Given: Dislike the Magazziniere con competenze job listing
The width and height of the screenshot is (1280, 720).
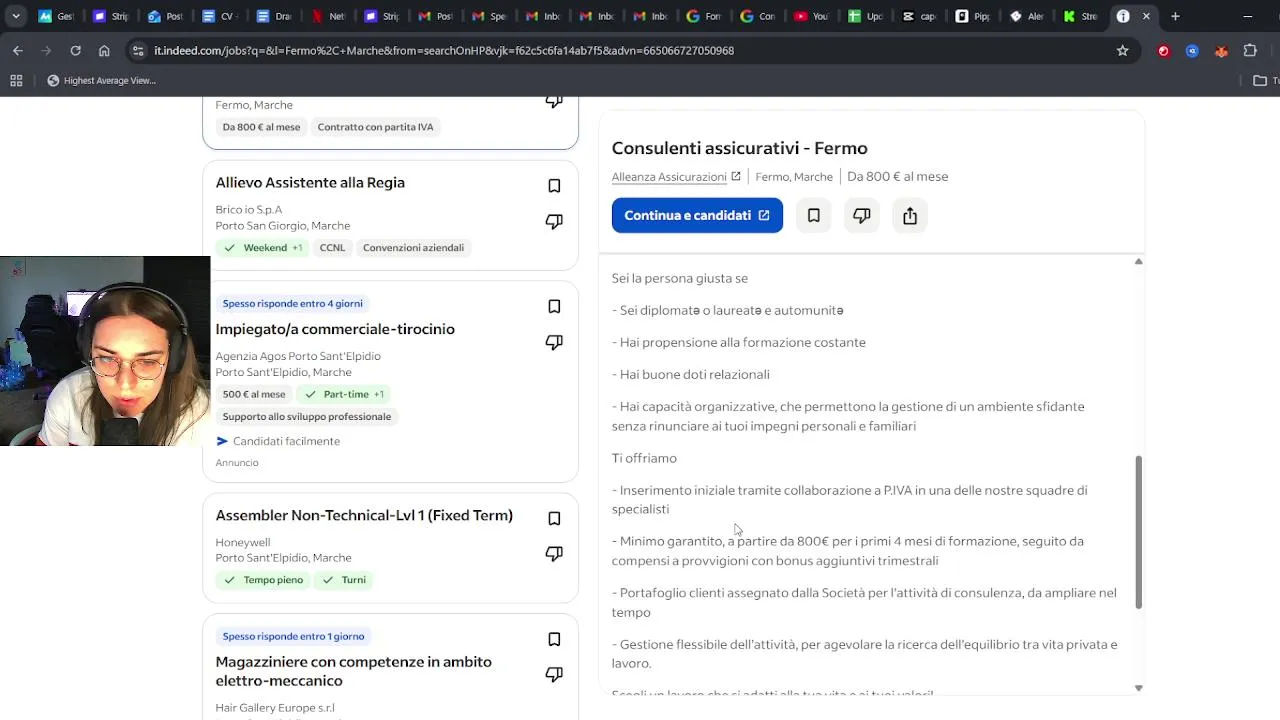Looking at the screenshot, I should click(x=554, y=674).
